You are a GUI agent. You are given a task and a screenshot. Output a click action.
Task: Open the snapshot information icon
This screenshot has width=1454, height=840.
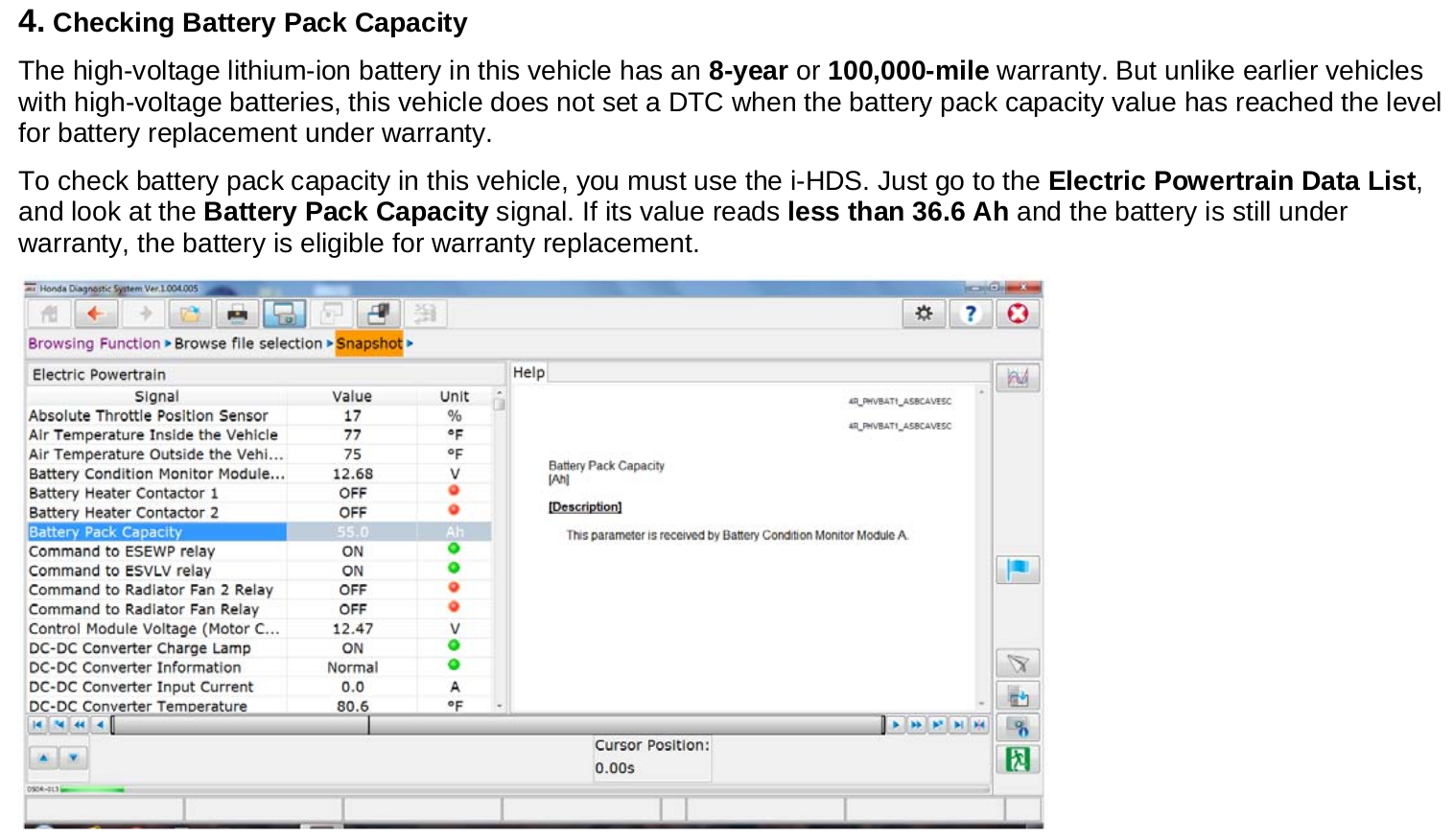coord(1018,726)
